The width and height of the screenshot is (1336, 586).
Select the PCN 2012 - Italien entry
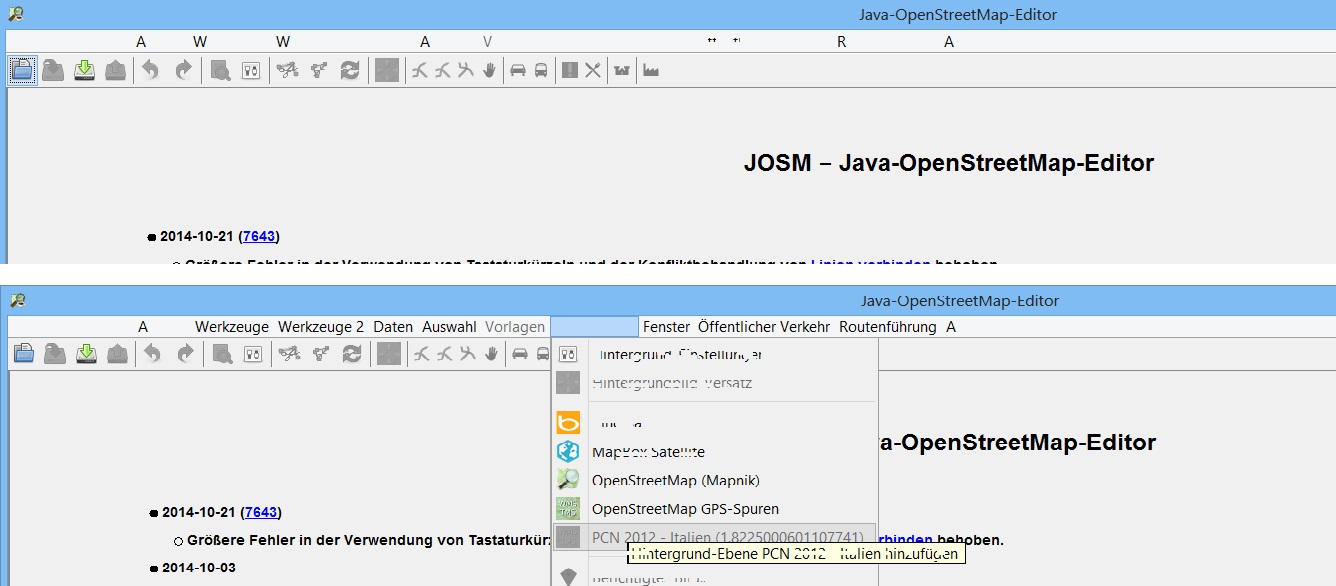click(x=714, y=537)
